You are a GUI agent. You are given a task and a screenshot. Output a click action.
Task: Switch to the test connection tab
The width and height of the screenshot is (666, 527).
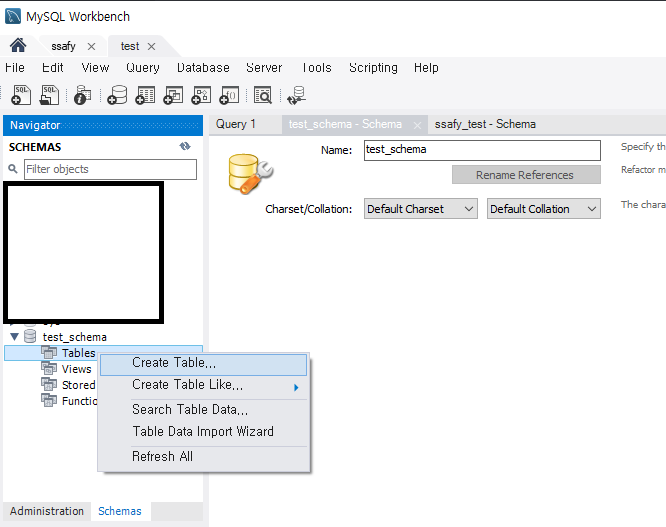[130, 46]
